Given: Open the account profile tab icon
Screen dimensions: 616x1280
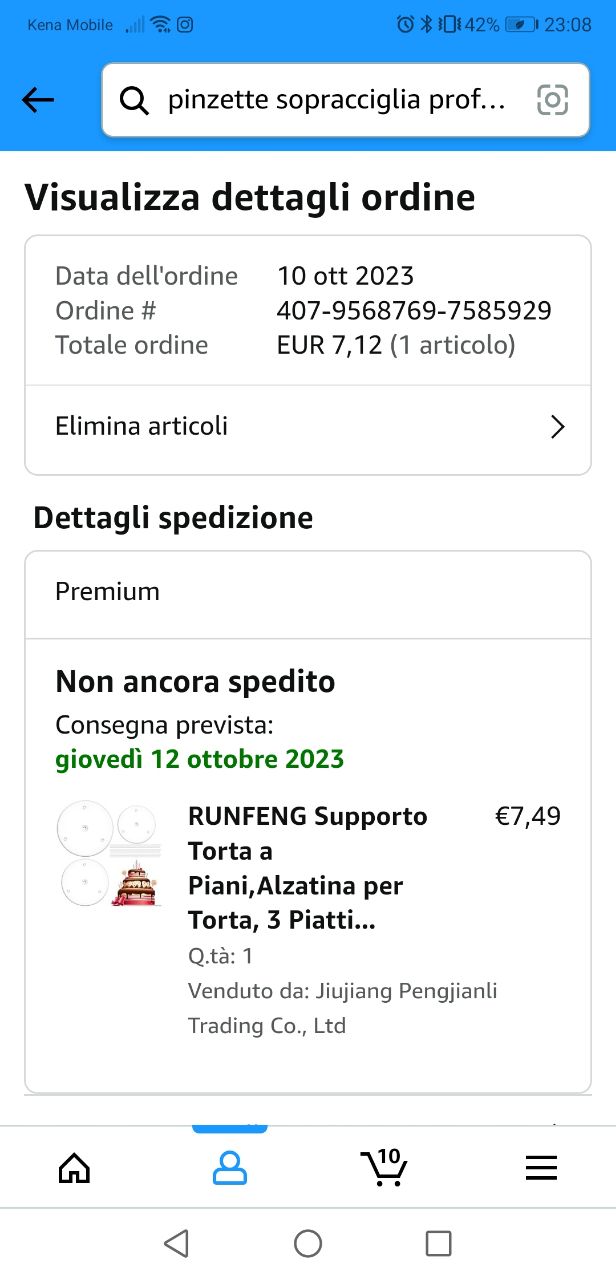Looking at the screenshot, I should pos(230,1167).
